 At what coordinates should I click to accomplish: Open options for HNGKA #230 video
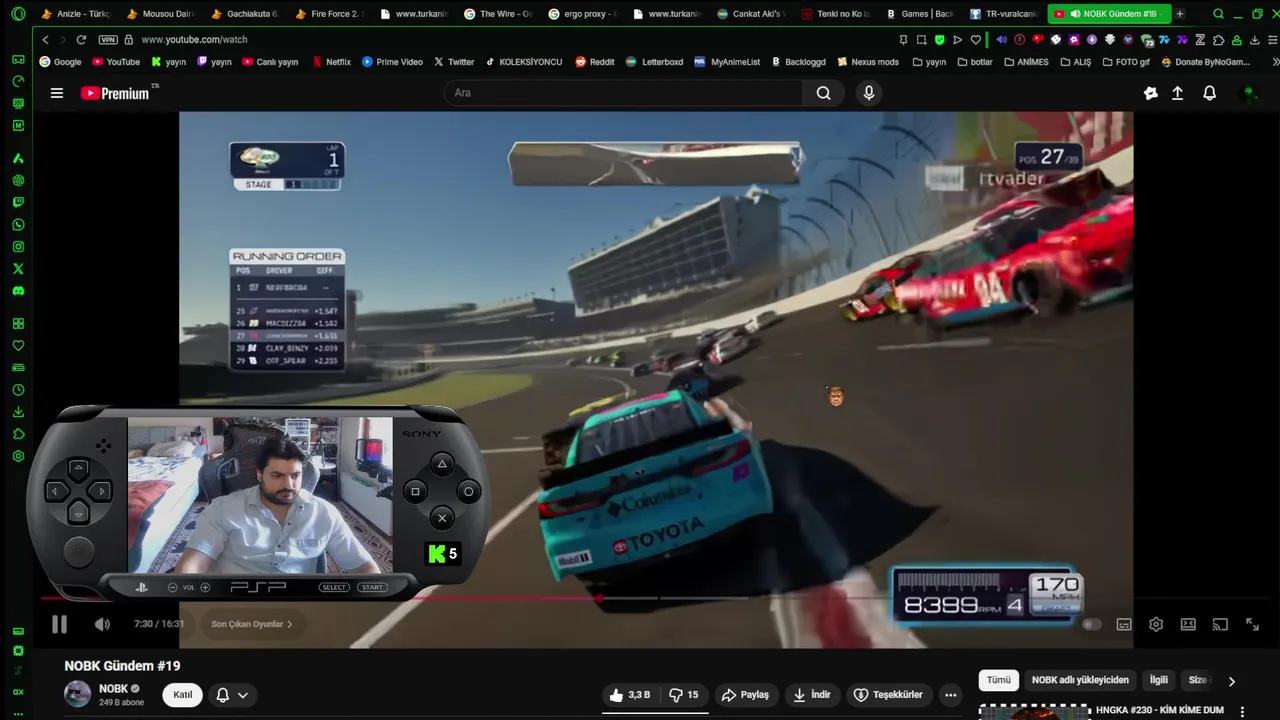tap(1242, 711)
